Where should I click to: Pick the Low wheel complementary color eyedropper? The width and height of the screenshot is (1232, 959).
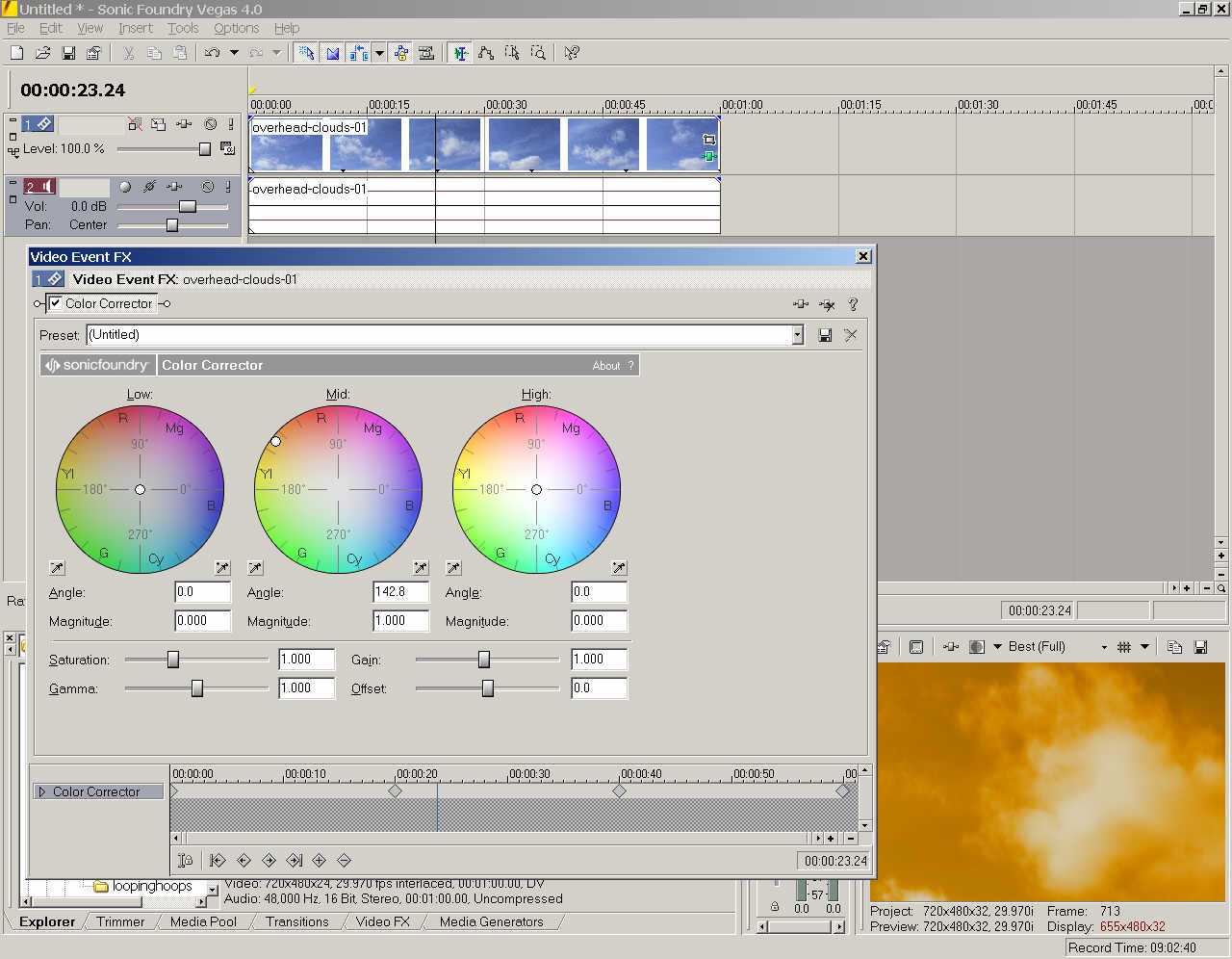click(x=57, y=568)
